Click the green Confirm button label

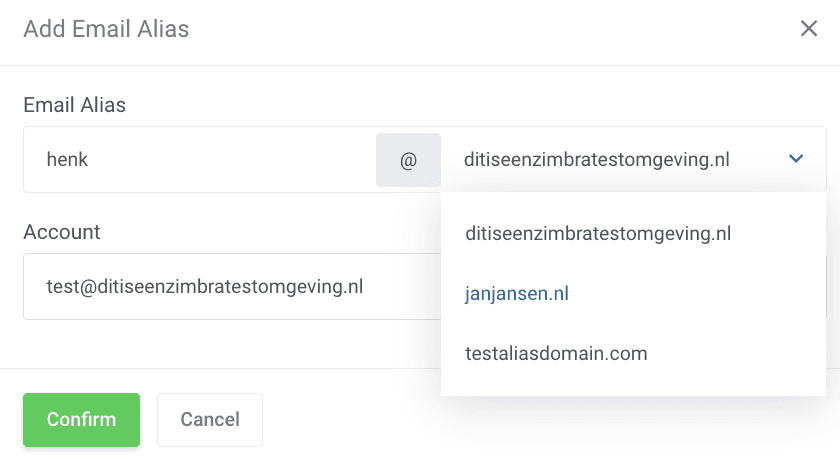point(81,419)
